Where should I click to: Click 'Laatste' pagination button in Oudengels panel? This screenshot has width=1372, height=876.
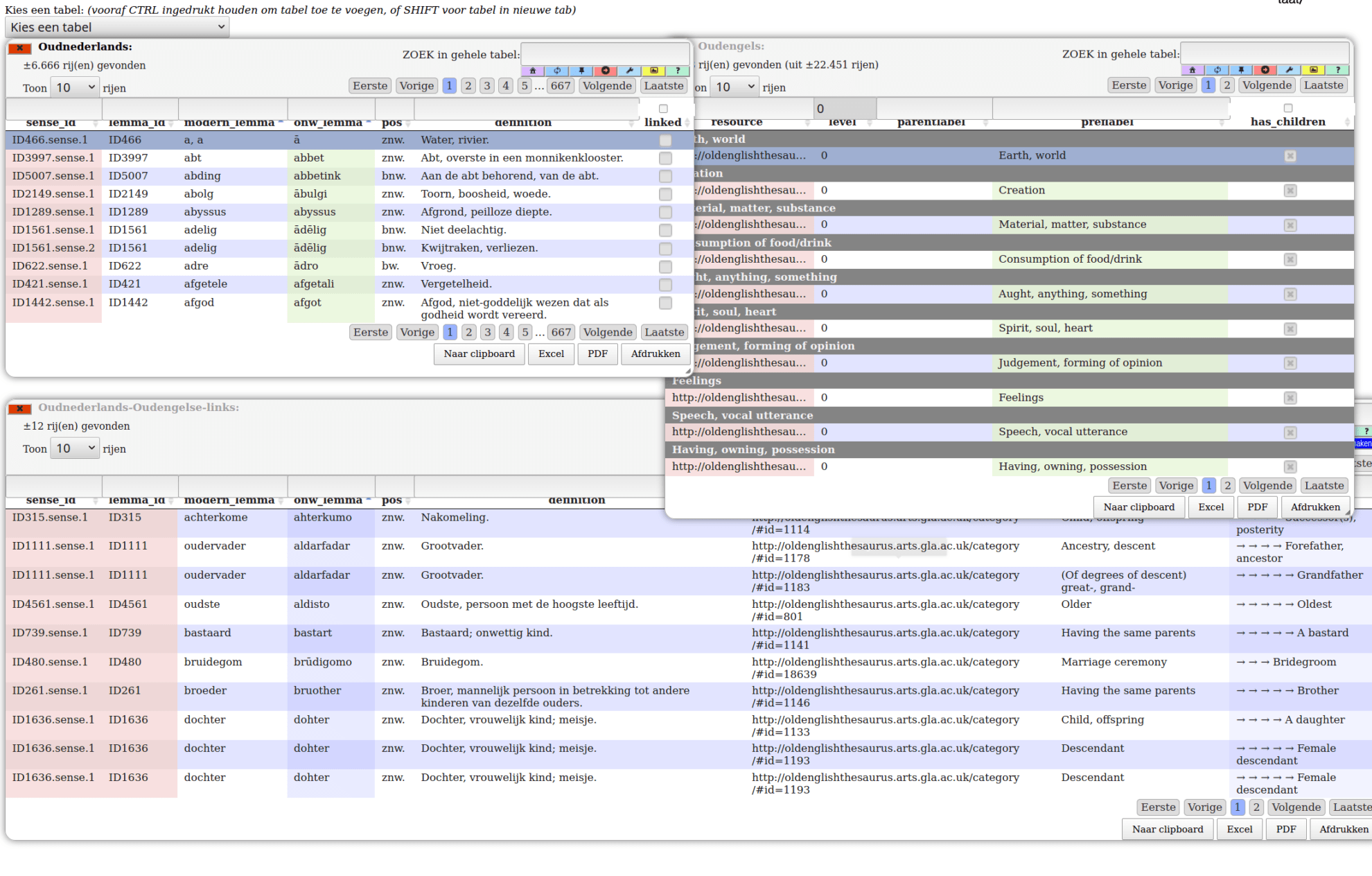1323,85
